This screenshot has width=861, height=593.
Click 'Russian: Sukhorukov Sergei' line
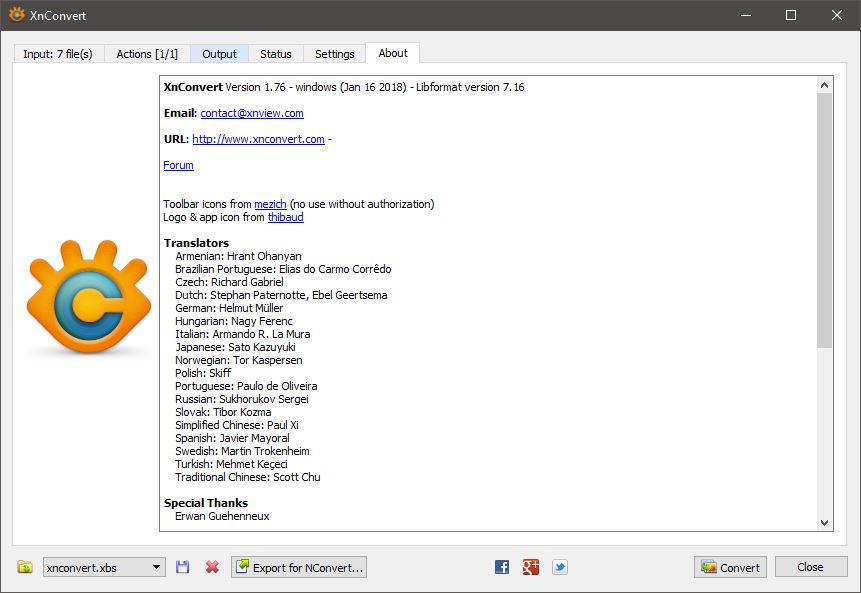click(x=242, y=399)
